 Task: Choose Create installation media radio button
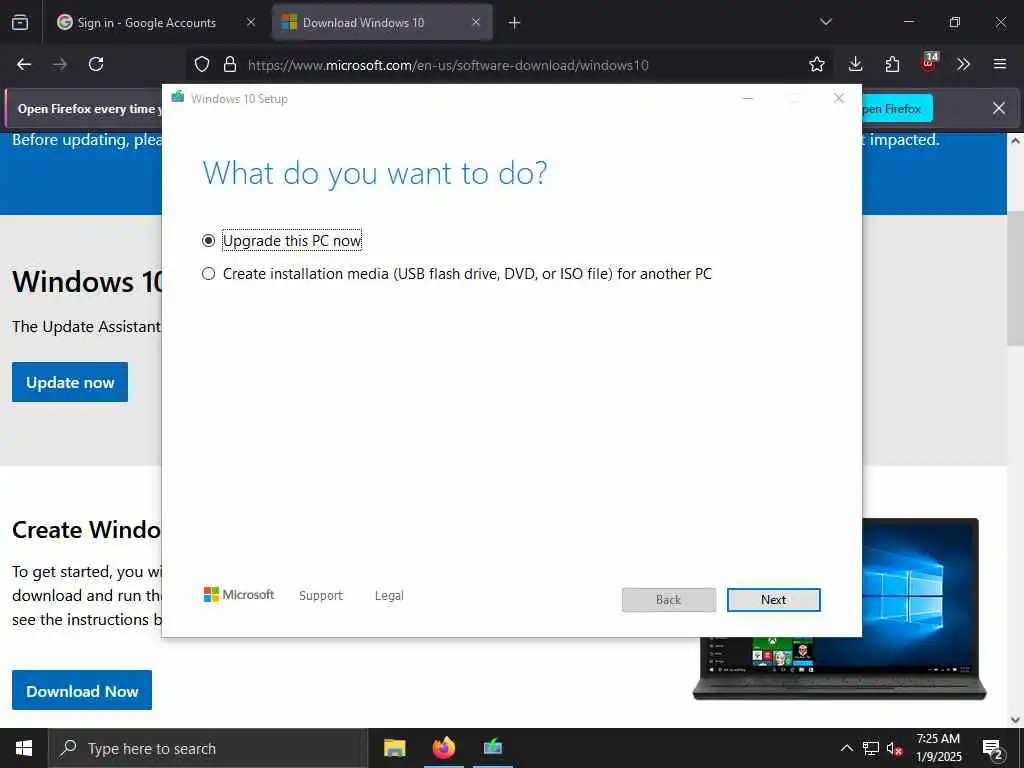[x=208, y=274]
